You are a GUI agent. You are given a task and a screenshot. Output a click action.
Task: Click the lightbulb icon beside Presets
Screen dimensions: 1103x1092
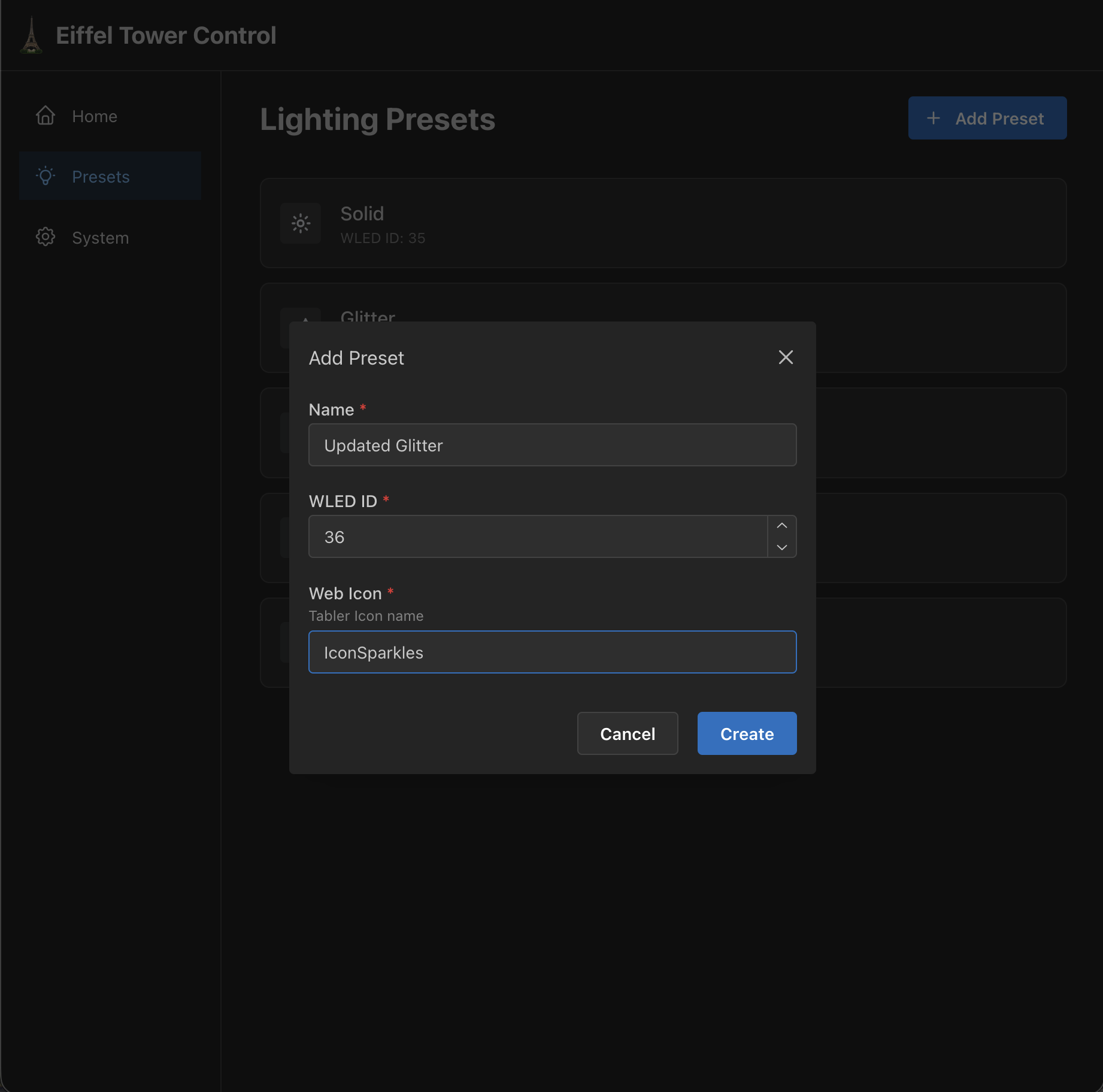(x=46, y=176)
